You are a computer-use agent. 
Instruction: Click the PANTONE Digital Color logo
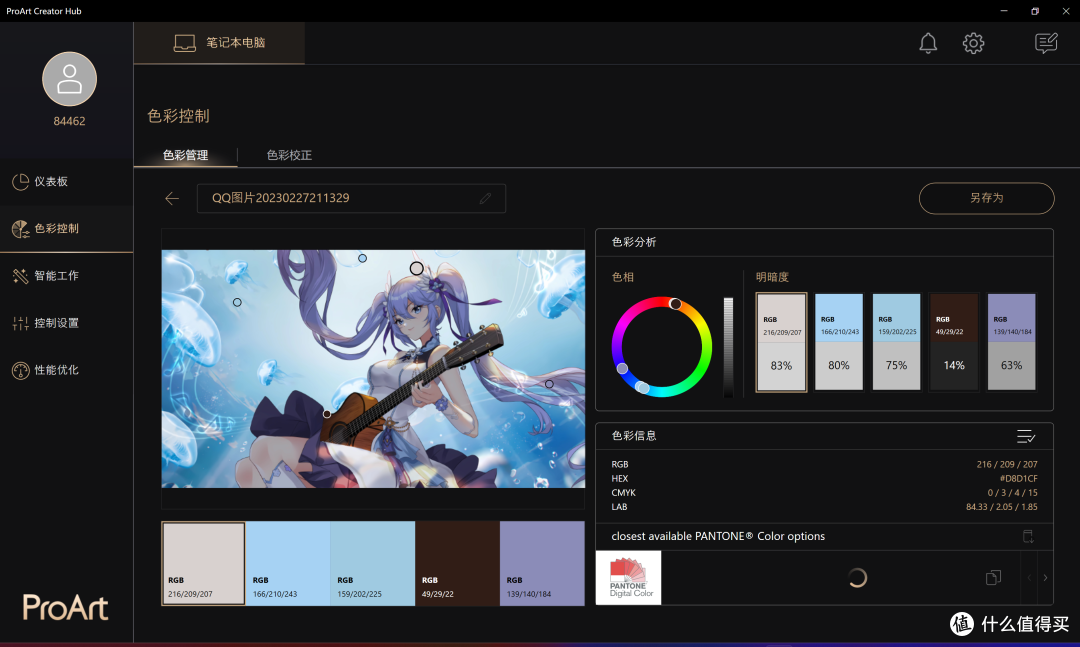pyautogui.click(x=628, y=577)
